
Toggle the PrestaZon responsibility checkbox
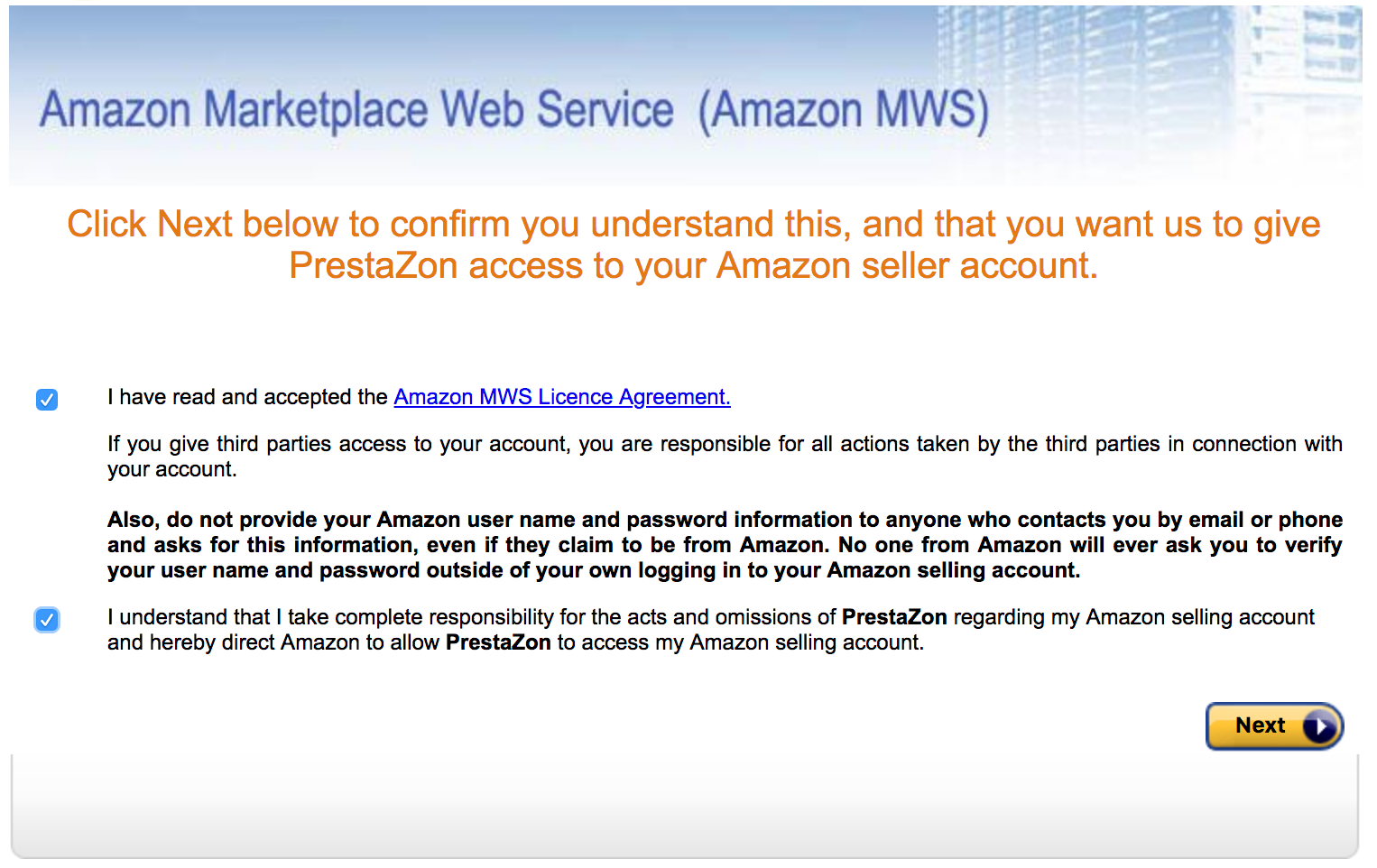pyautogui.click(x=47, y=620)
